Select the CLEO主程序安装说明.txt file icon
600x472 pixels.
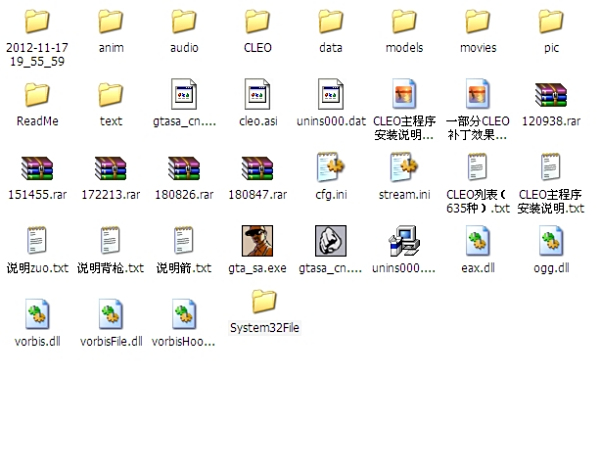pyautogui.click(x=551, y=167)
